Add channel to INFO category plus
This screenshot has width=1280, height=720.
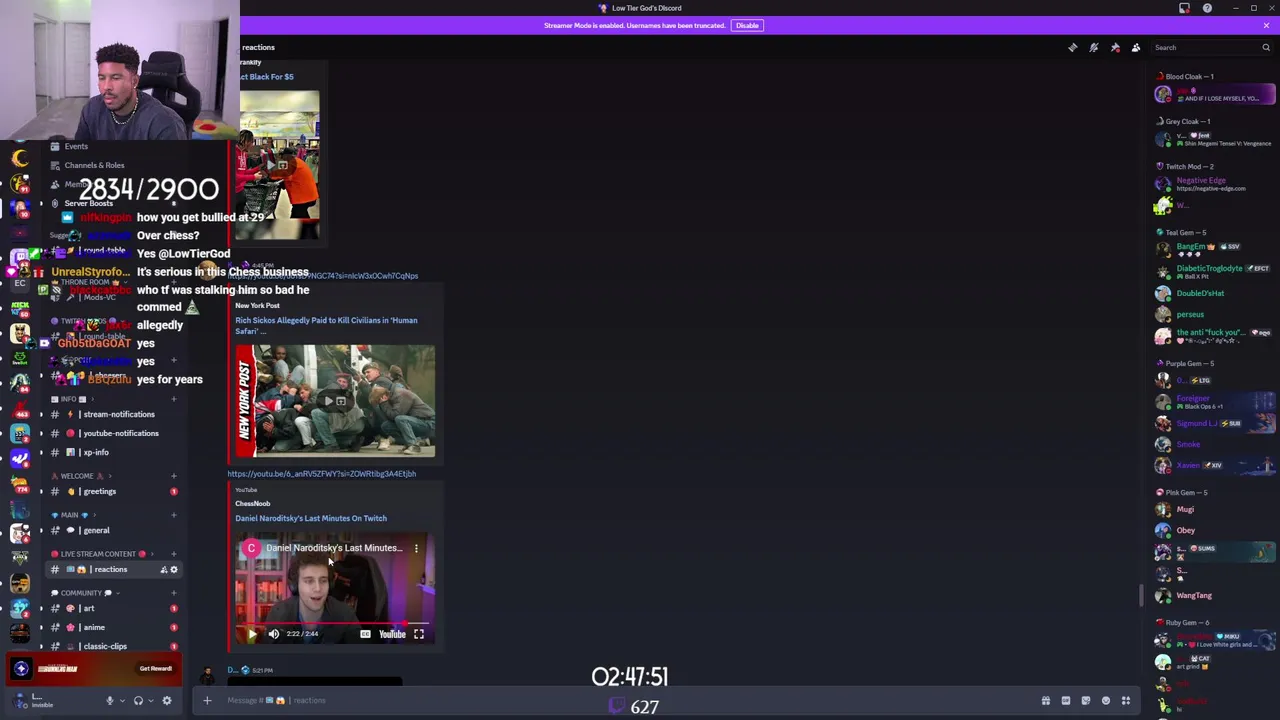point(174,398)
